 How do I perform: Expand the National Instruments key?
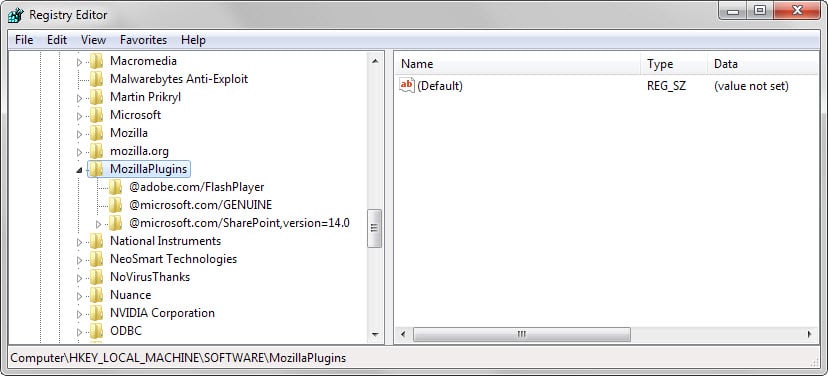coord(80,242)
